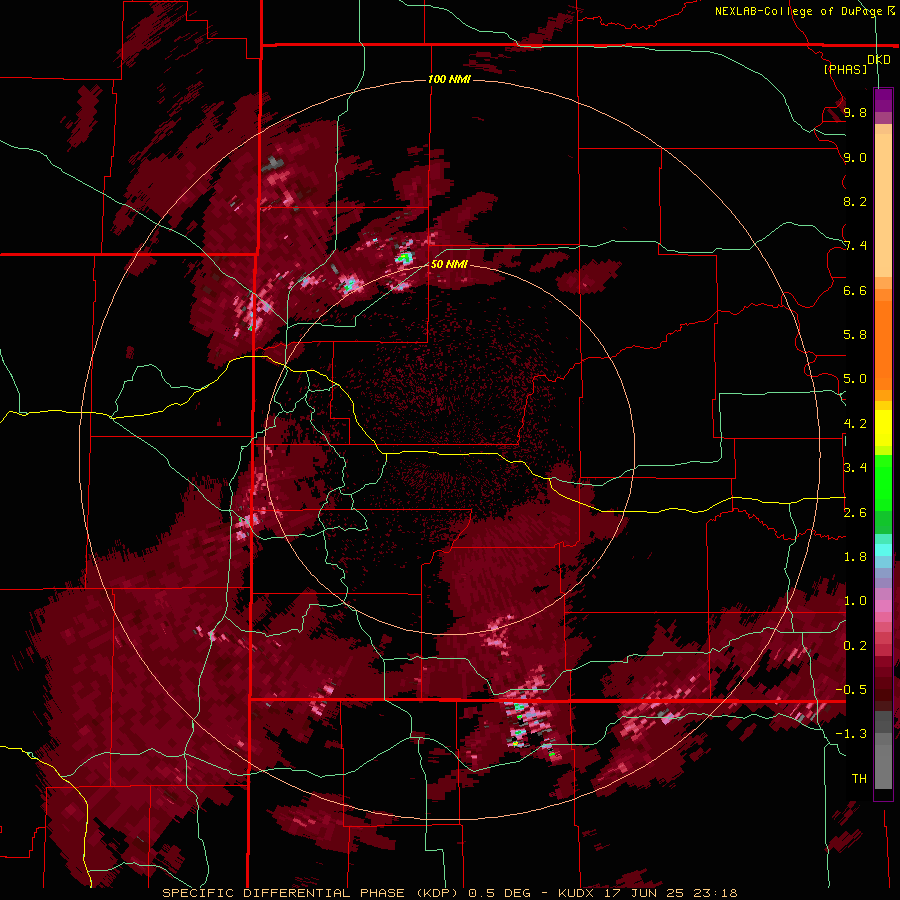The height and width of the screenshot is (900, 900).
Task: Click the purple segment atop the color bar
Action: point(883,100)
